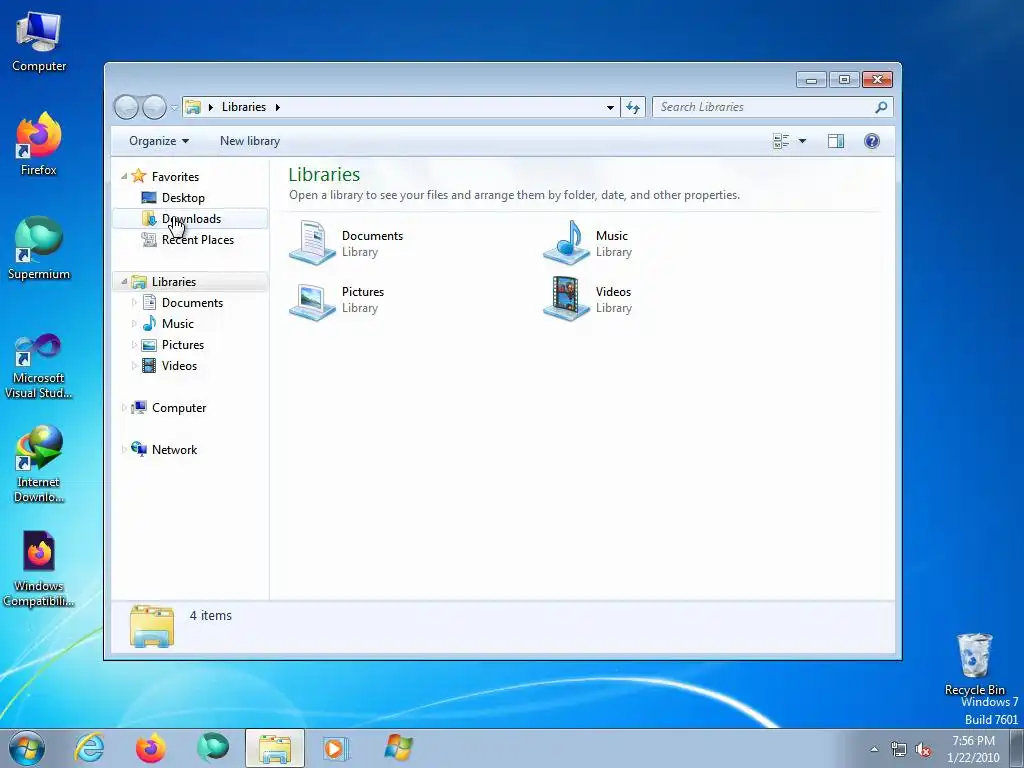Expand Network node arrow
The height and width of the screenshot is (768, 1024).
124,449
